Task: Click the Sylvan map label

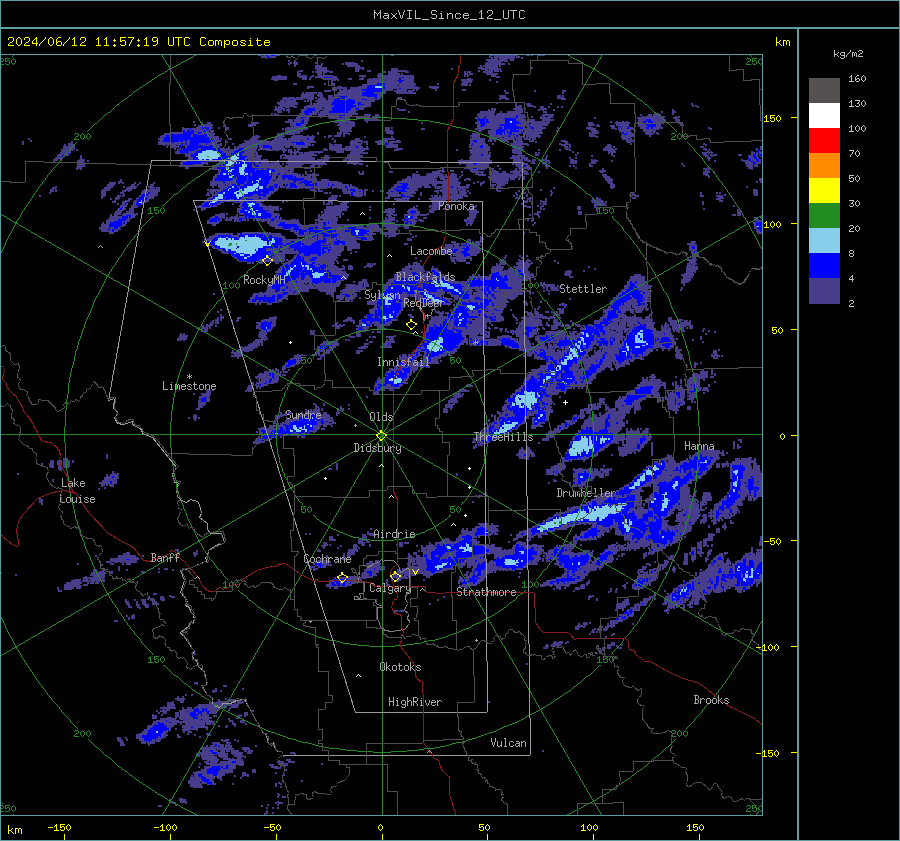Action: coord(382,295)
